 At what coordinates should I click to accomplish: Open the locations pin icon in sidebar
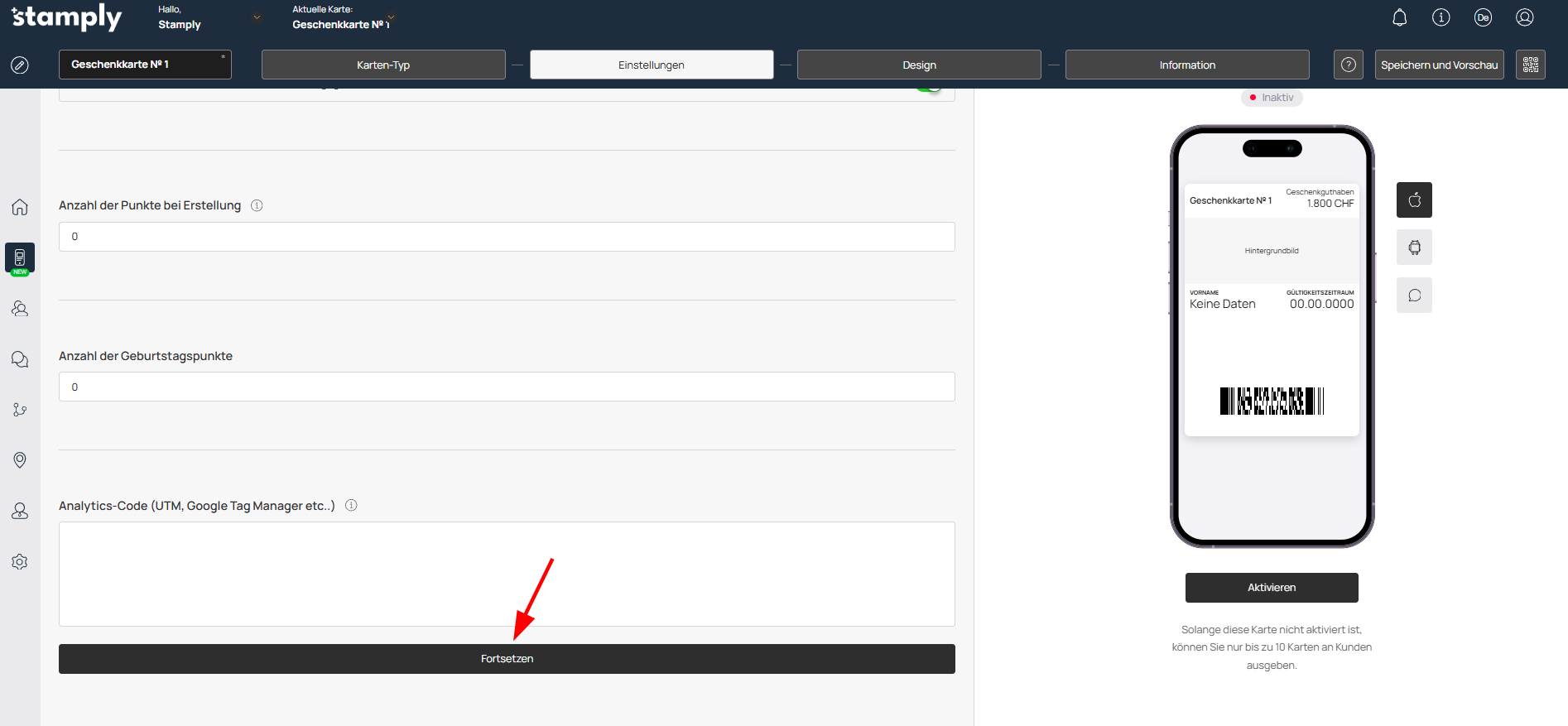point(20,460)
